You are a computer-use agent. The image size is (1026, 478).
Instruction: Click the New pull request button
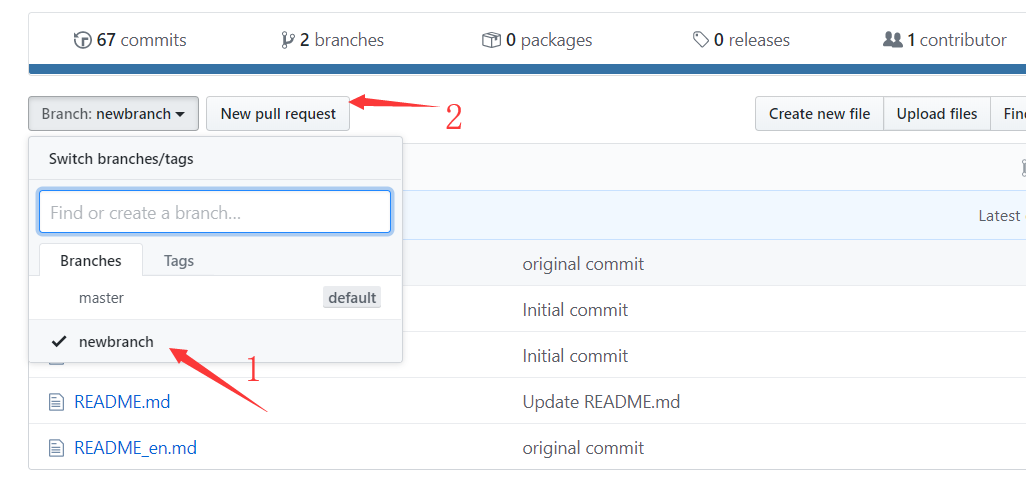click(278, 114)
